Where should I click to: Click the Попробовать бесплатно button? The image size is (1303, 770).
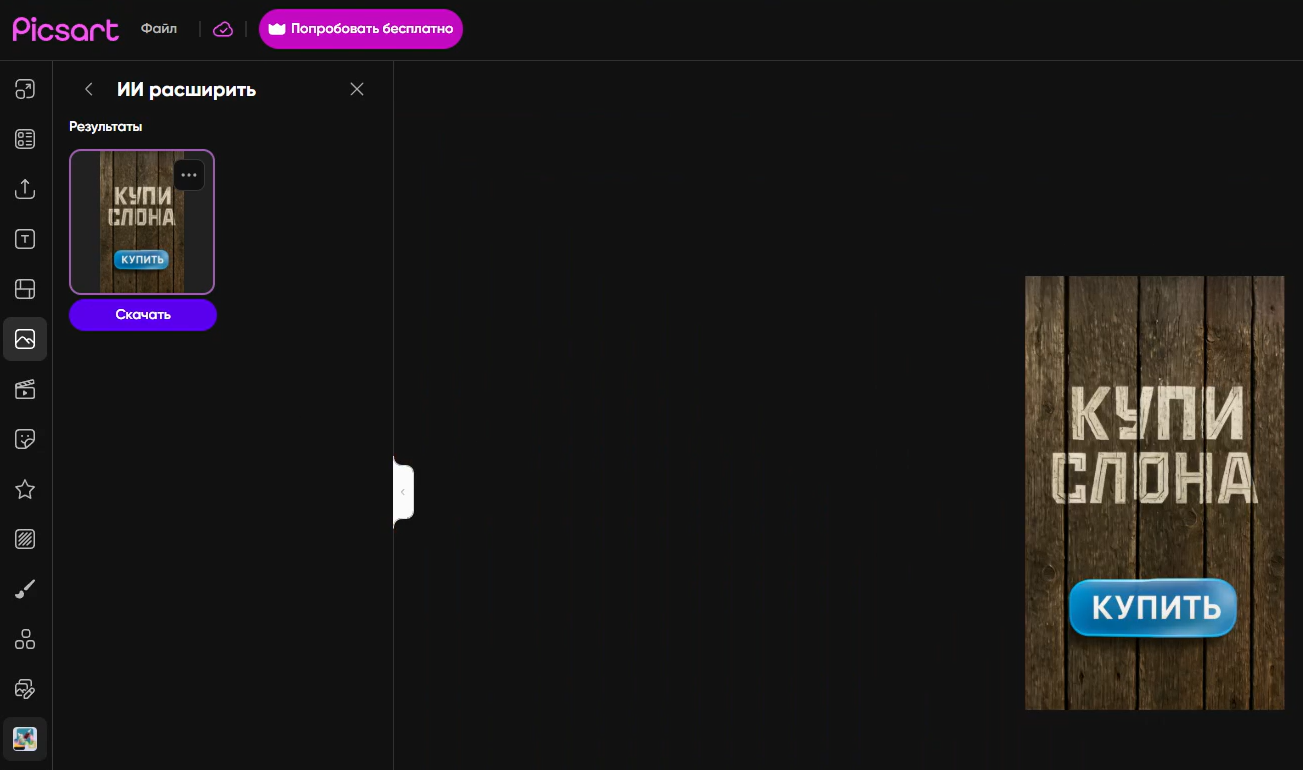click(361, 29)
